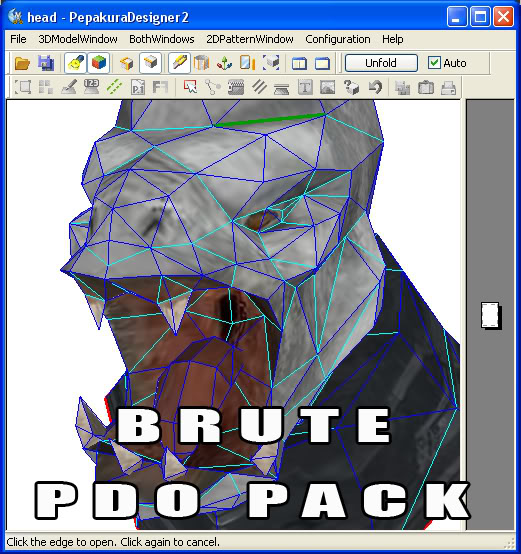
Task: Click the stacked line style icon
Action: [x=282, y=88]
